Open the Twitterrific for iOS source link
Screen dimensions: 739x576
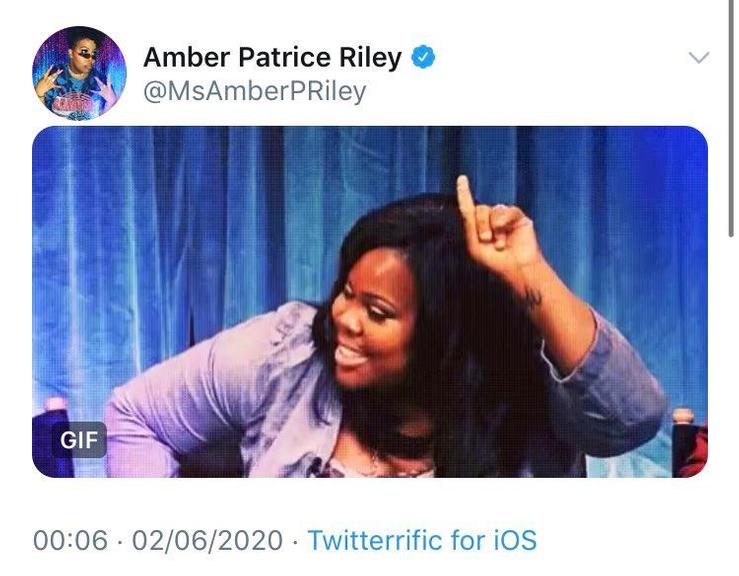(422, 540)
